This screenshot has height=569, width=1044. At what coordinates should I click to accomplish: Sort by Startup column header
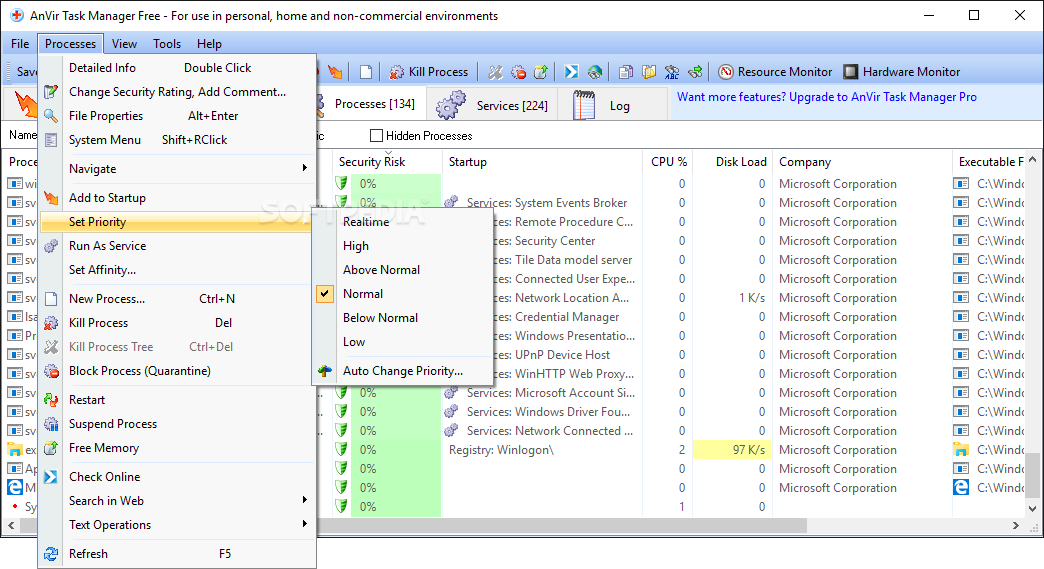pos(543,162)
